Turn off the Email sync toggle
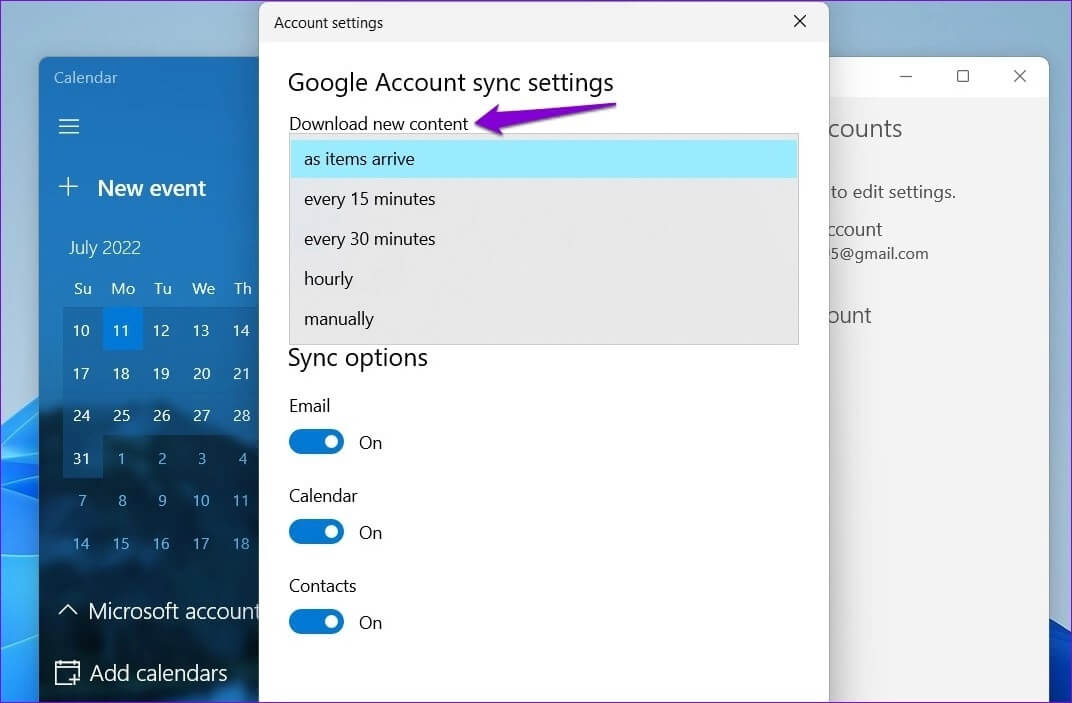Image resolution: width=1072 pixels, height=703 pixels. [x=316, y=442]
